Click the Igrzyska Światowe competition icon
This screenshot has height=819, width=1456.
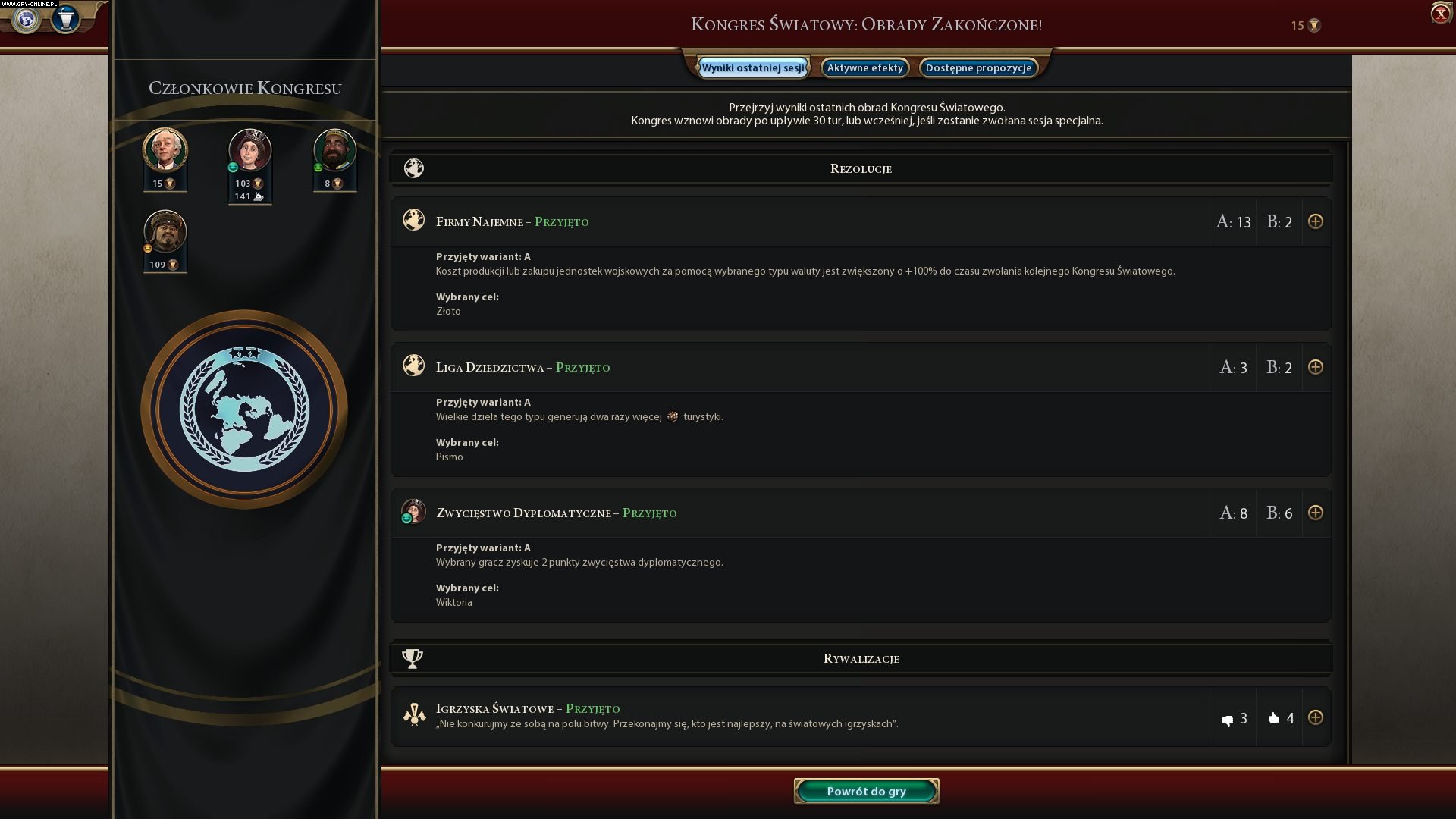click(x=414, y=714)
